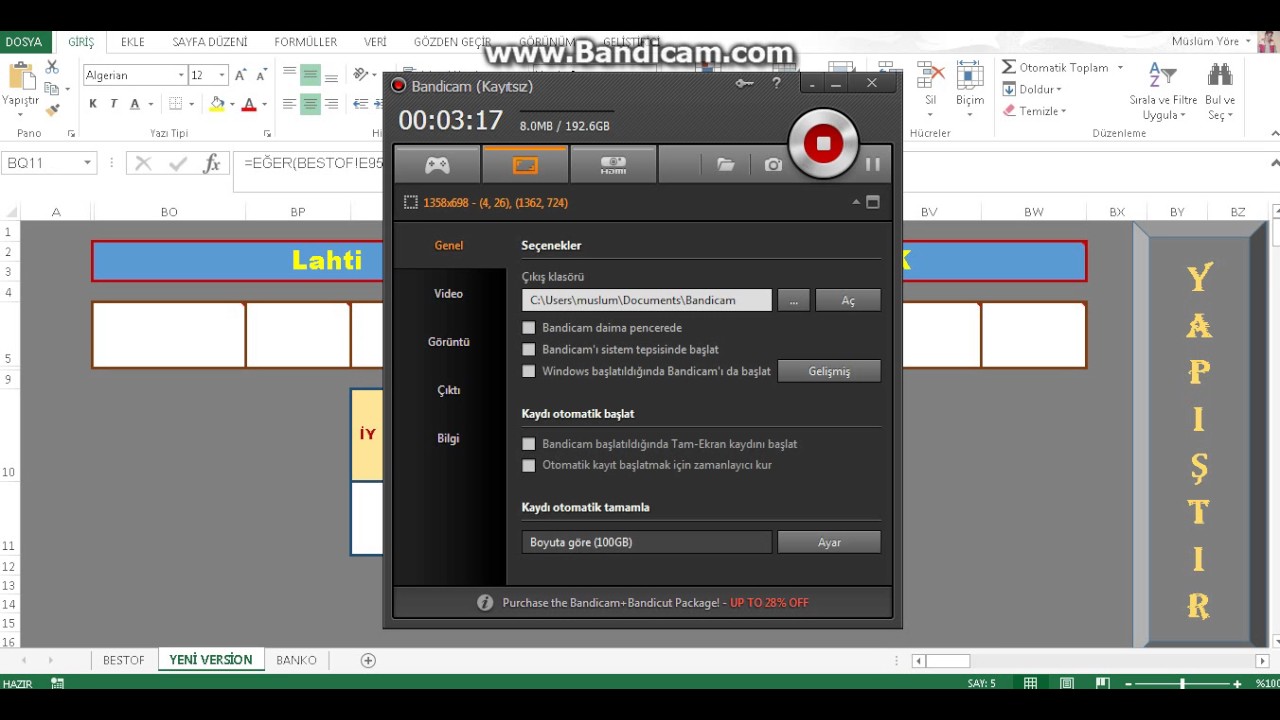Open Bandicam help question mark

[776, 84]
